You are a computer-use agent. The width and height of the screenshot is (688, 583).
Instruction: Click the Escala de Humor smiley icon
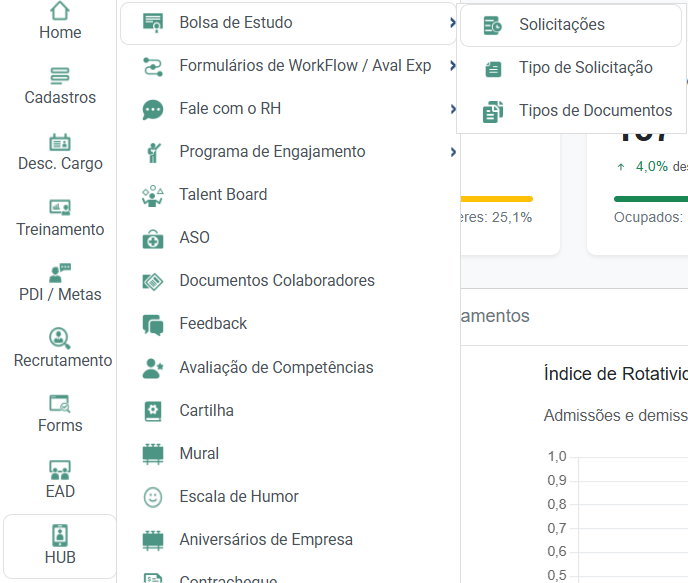click(x=153, y=497)
